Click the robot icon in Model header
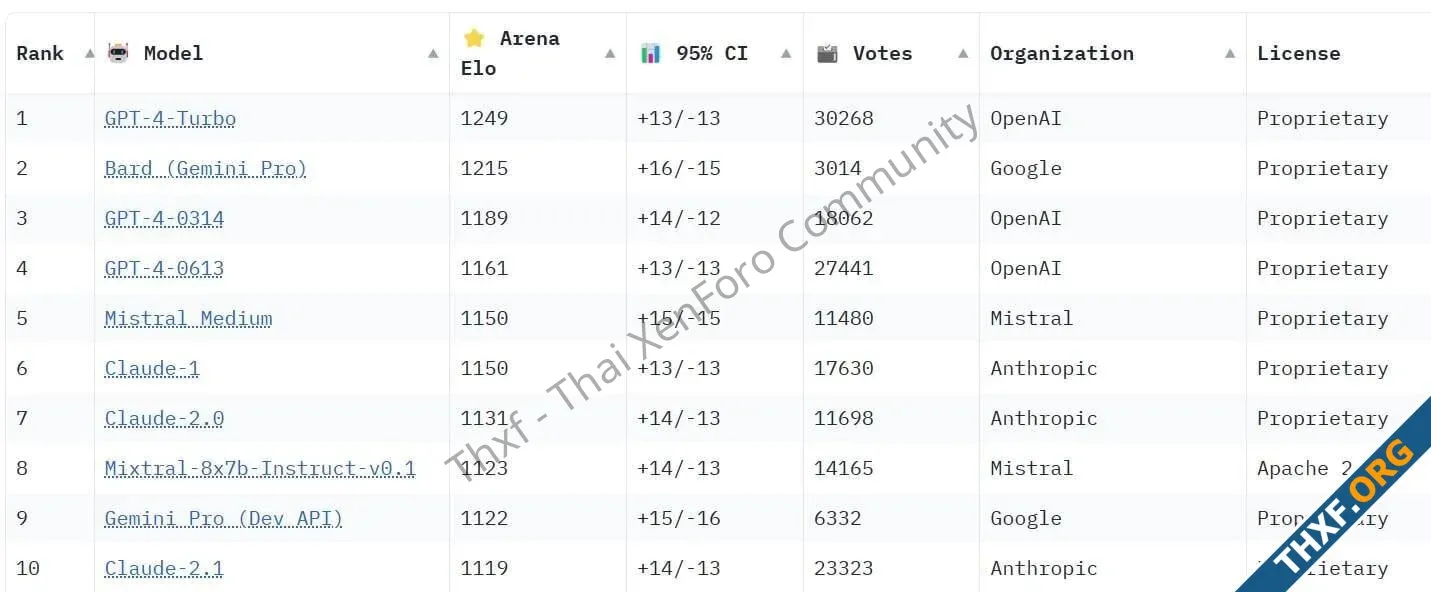The width and height of the screenshot is (1431, 592). pos(118,53)
